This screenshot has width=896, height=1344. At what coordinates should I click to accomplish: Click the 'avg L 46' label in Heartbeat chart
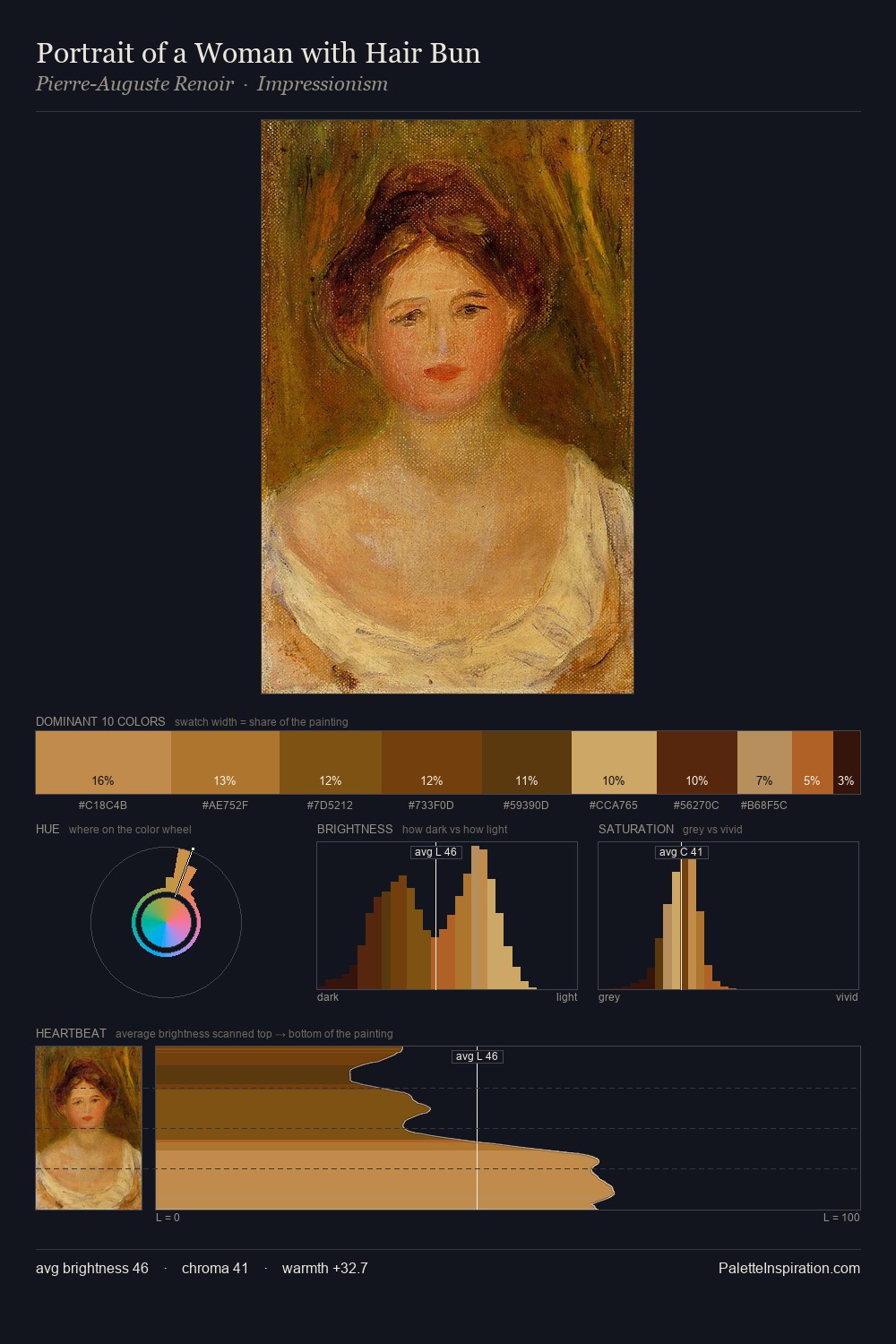point(478,1056)
